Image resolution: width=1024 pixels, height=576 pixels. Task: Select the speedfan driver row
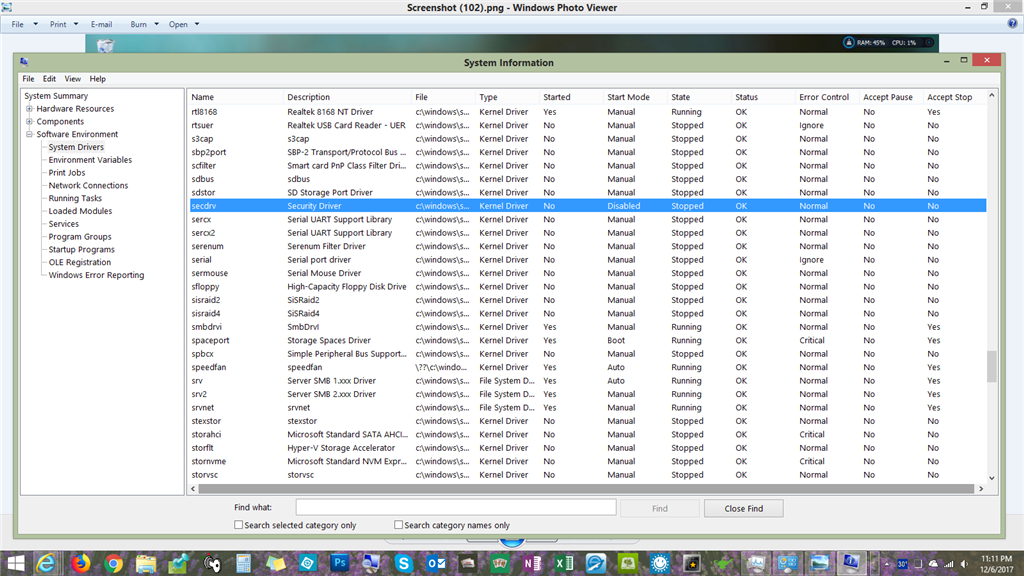(588, 367)
